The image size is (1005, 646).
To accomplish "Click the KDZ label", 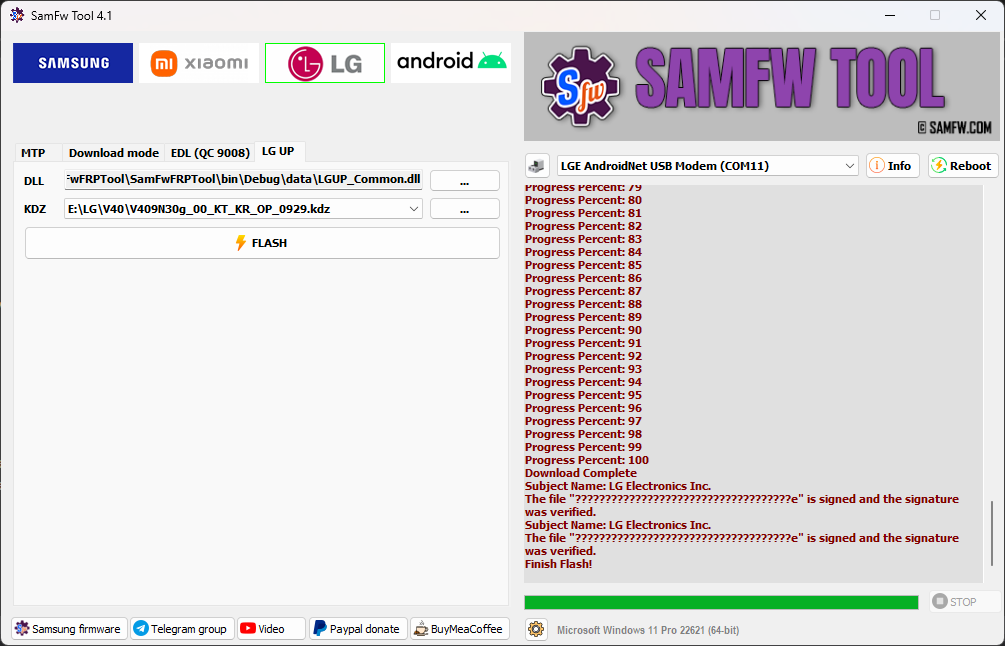I will (35, 209).
